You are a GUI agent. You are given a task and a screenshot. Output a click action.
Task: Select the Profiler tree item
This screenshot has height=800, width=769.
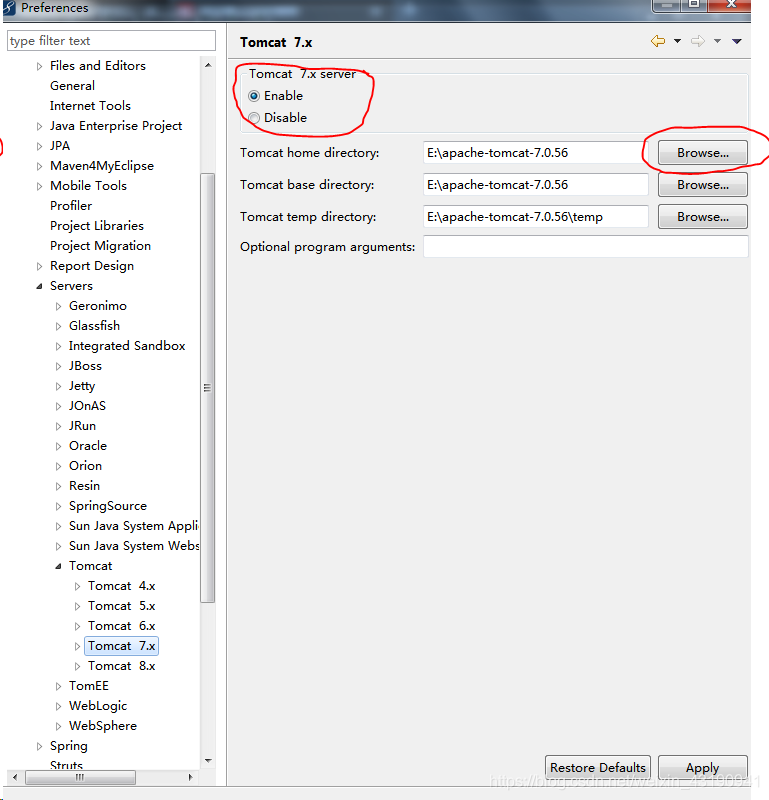click(71, 206)
